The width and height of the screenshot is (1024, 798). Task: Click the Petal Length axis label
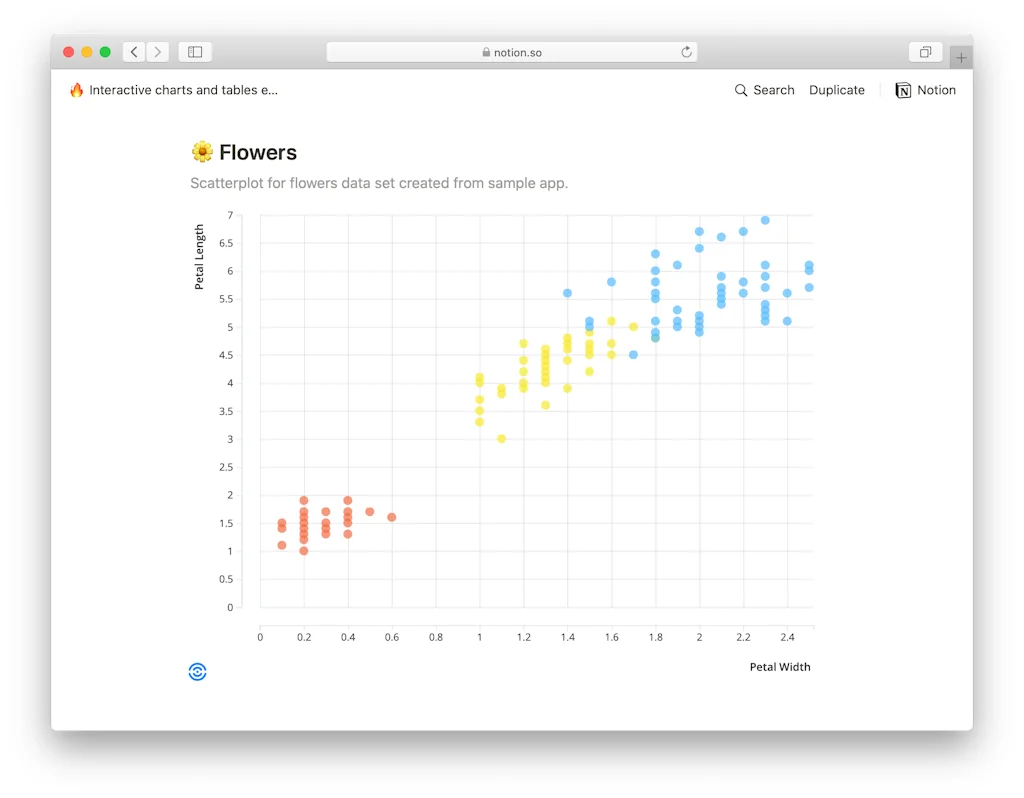pyautogui.click(x=199, y=257)
